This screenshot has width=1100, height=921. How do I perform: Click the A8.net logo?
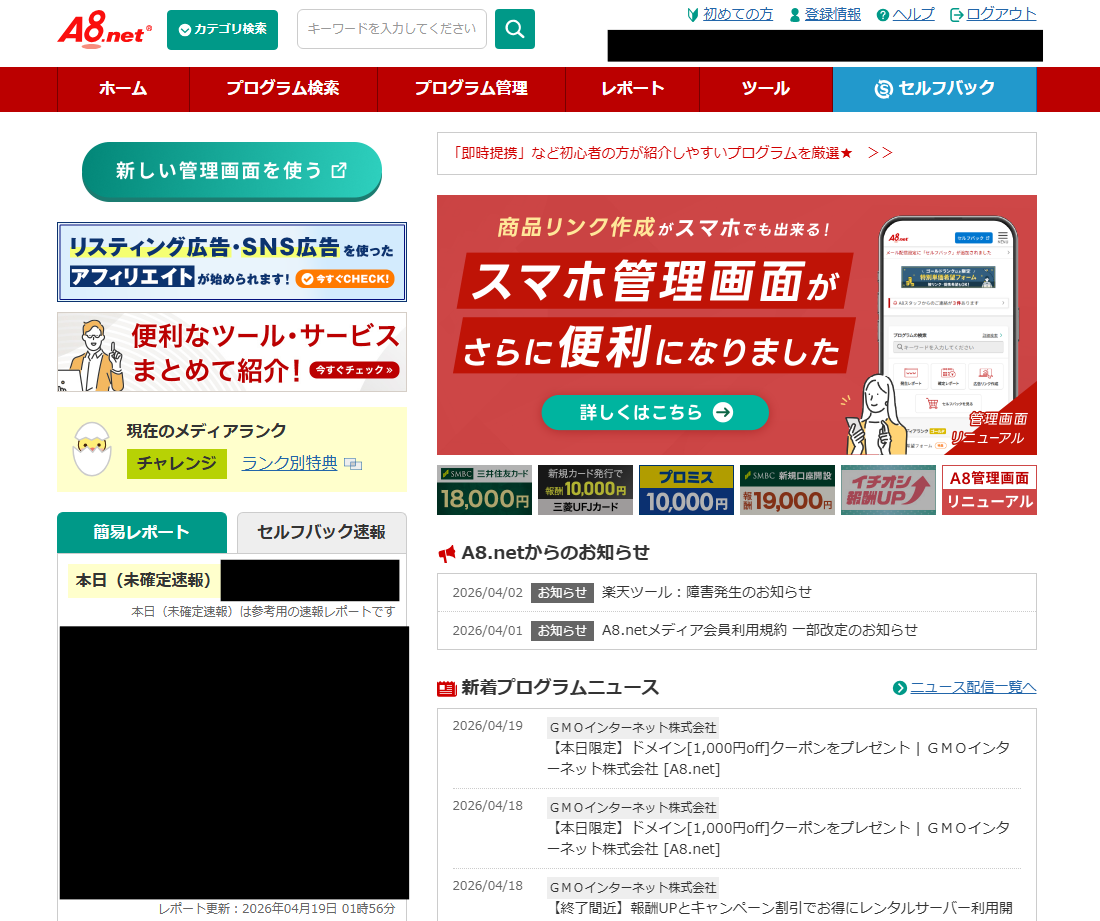click(105, 29)
